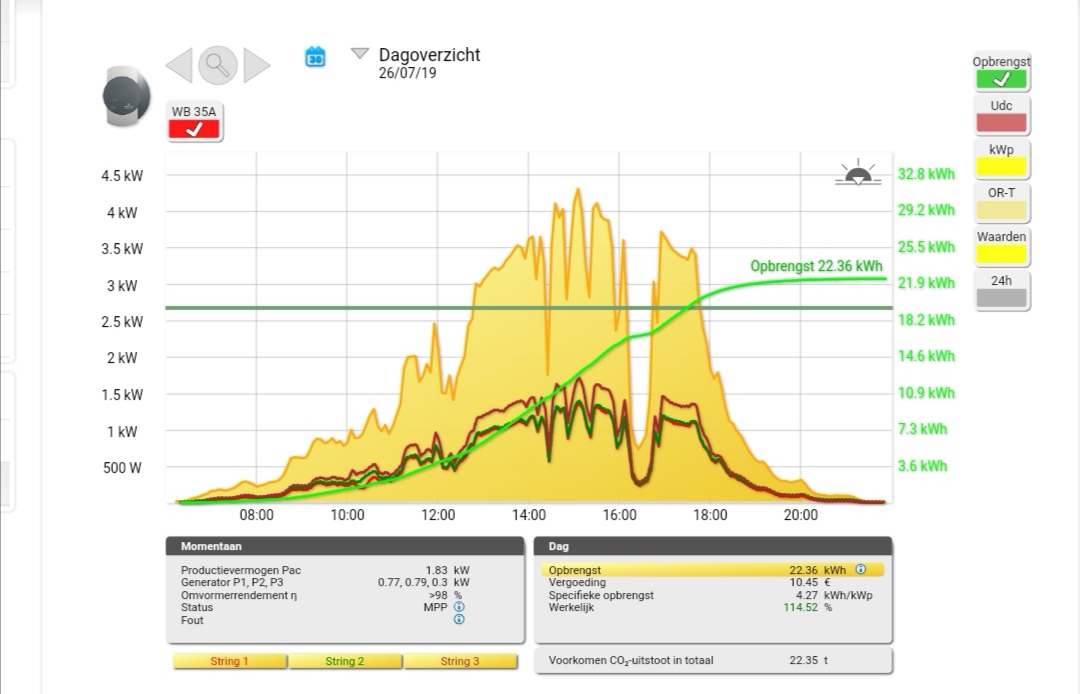Click the inverter device icon
The height and width of the screenshot is (694, 1080).
(126, 97)
